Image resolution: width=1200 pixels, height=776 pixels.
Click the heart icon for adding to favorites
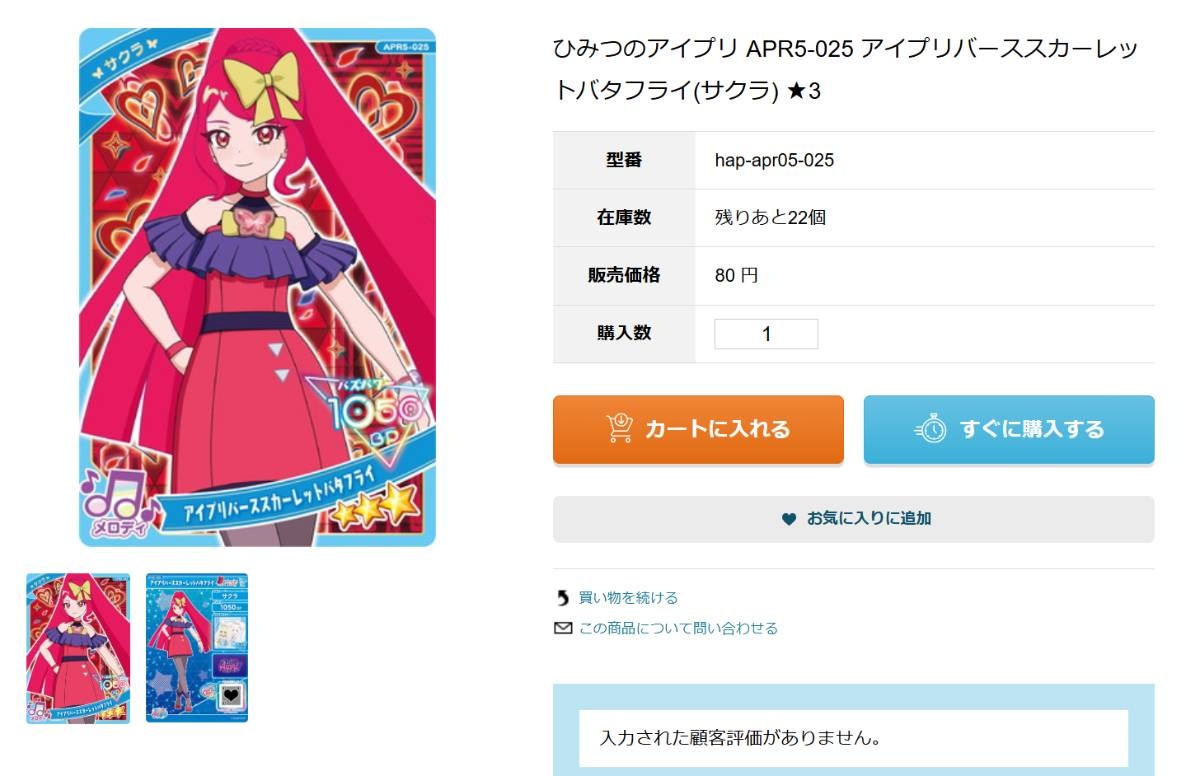[789, 519]
